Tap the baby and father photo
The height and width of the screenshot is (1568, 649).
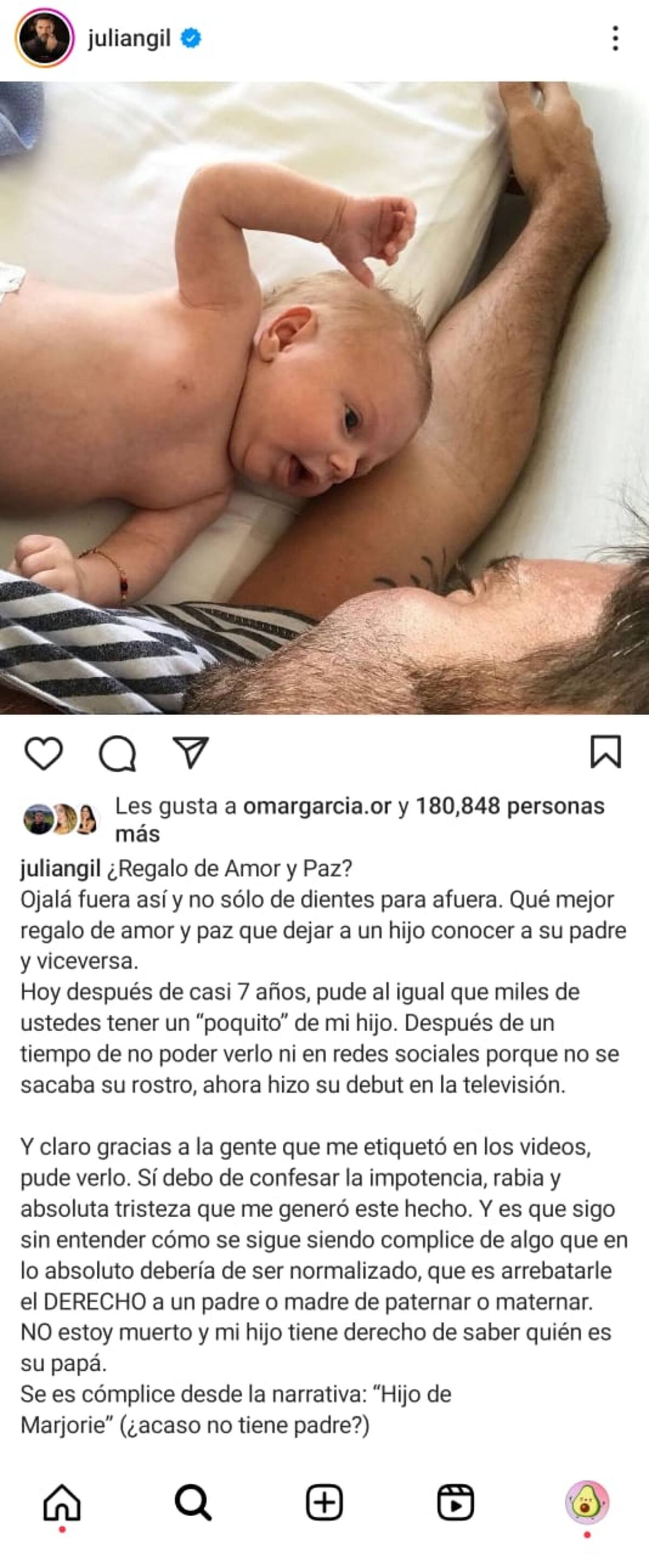point(325,397)
